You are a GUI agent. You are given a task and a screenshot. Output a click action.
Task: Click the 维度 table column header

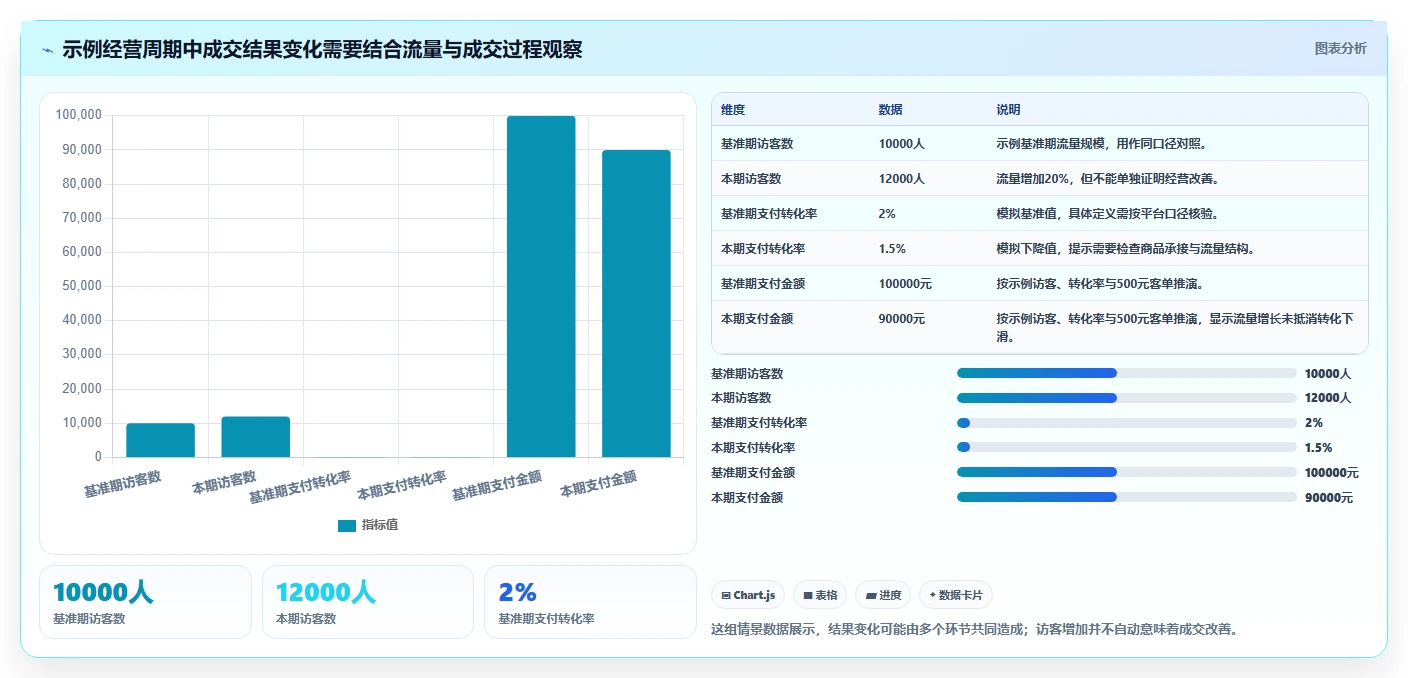pos(733,110)
